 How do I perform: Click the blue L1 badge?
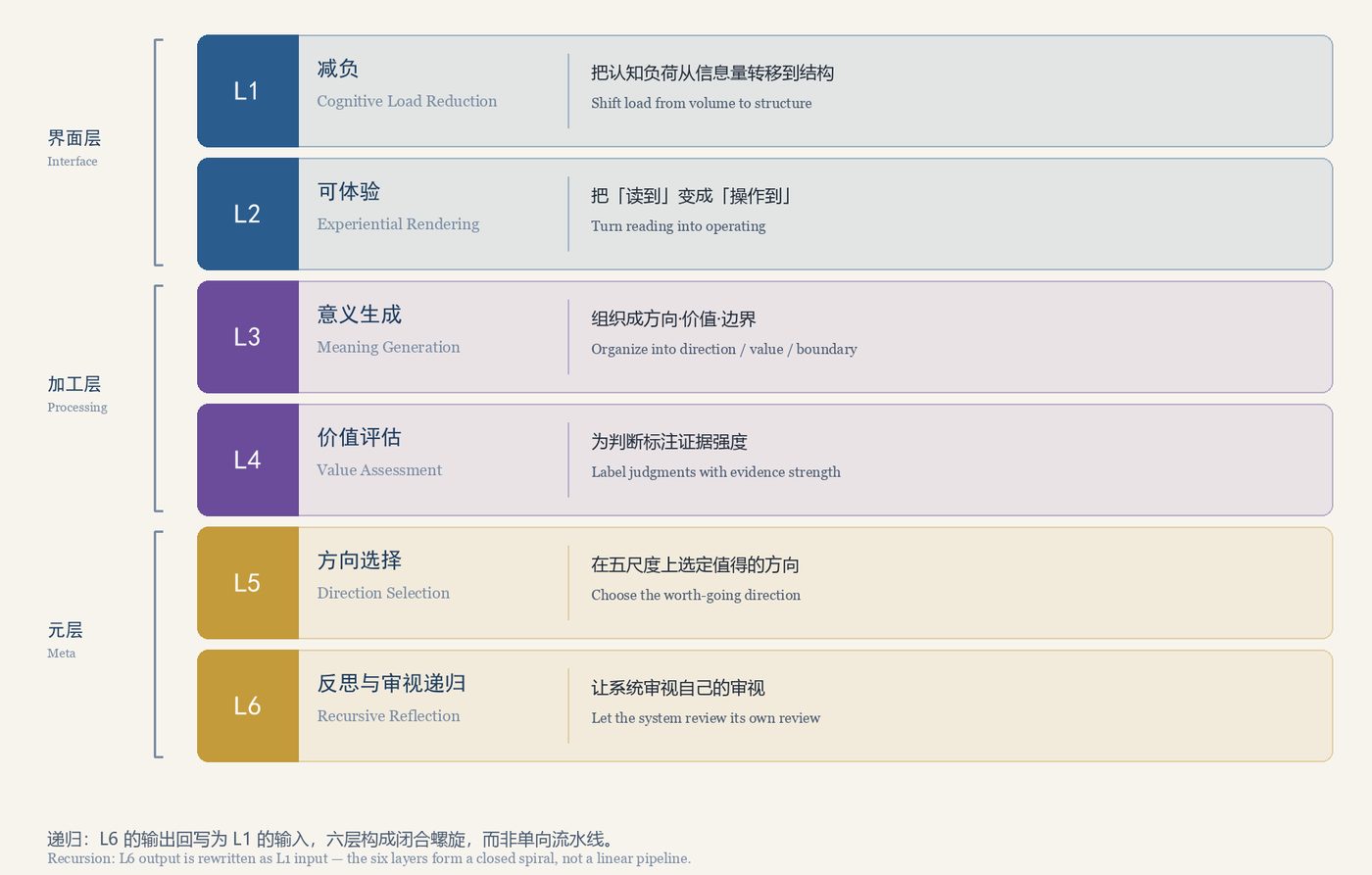(248, 91)
